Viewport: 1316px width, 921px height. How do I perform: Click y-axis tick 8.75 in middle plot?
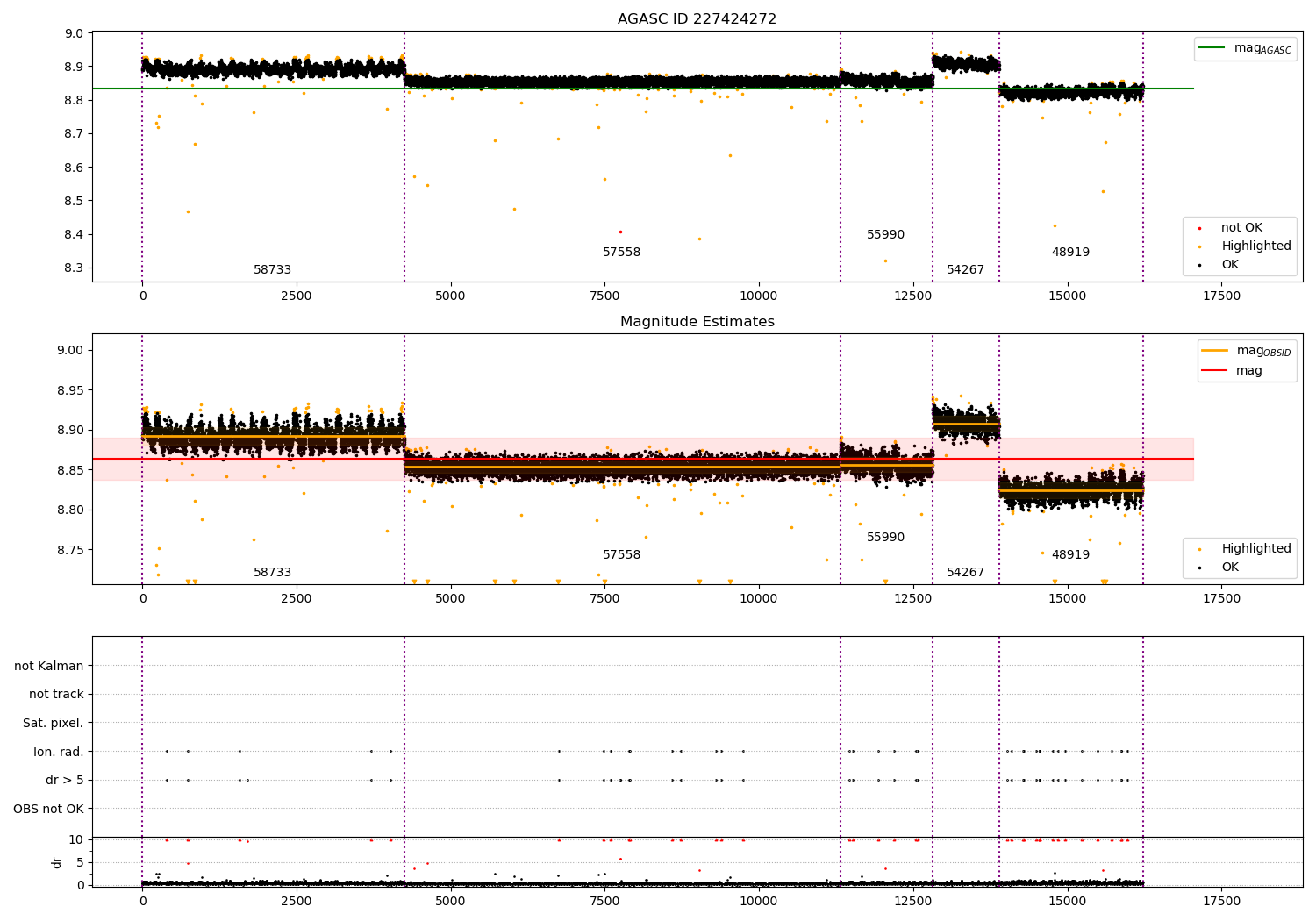[x=70, y=551]
